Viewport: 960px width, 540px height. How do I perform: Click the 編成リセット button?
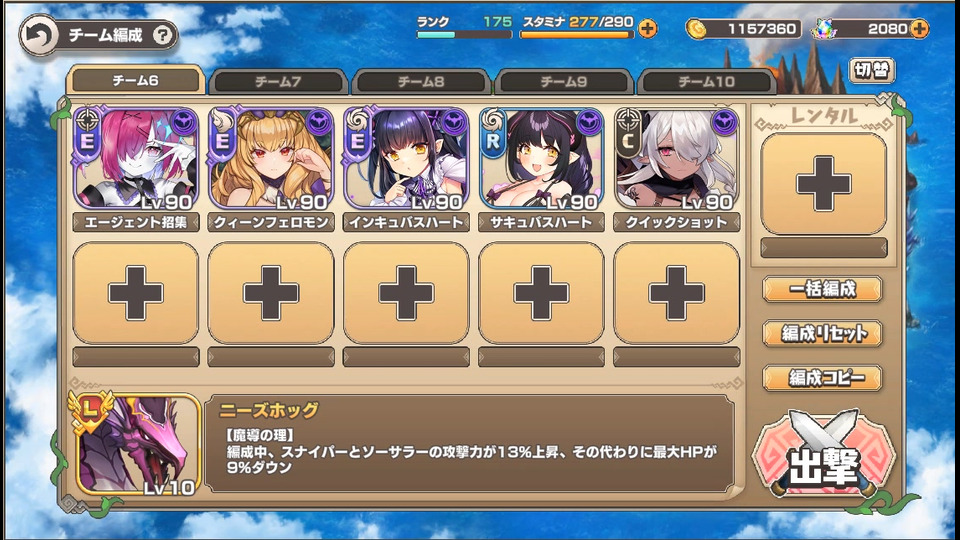click(x=822, y=334)
